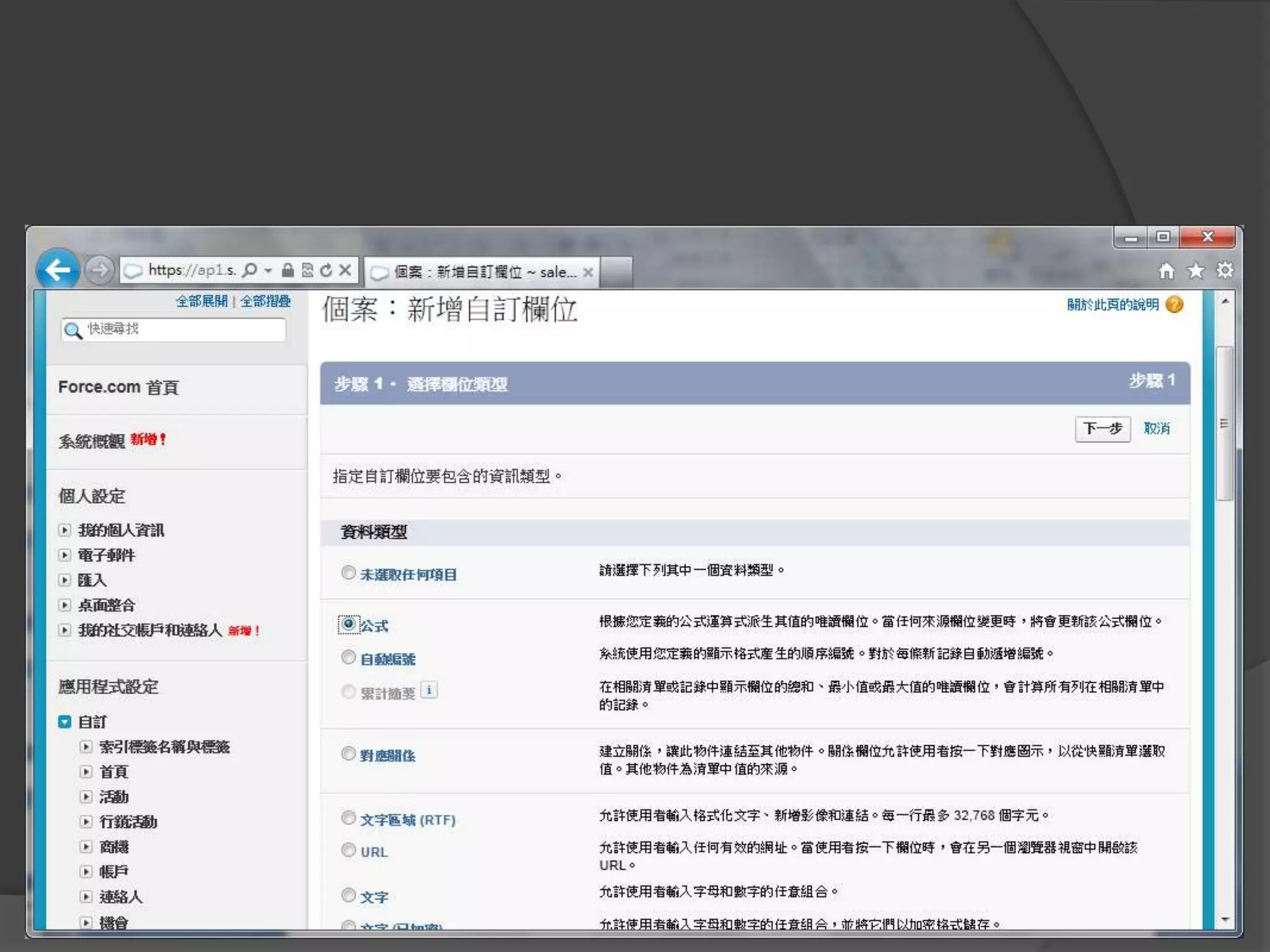1270x952 pixels.
Task: Click the vertical page scrollbar thumb
Action: (x=1224, y=423)
